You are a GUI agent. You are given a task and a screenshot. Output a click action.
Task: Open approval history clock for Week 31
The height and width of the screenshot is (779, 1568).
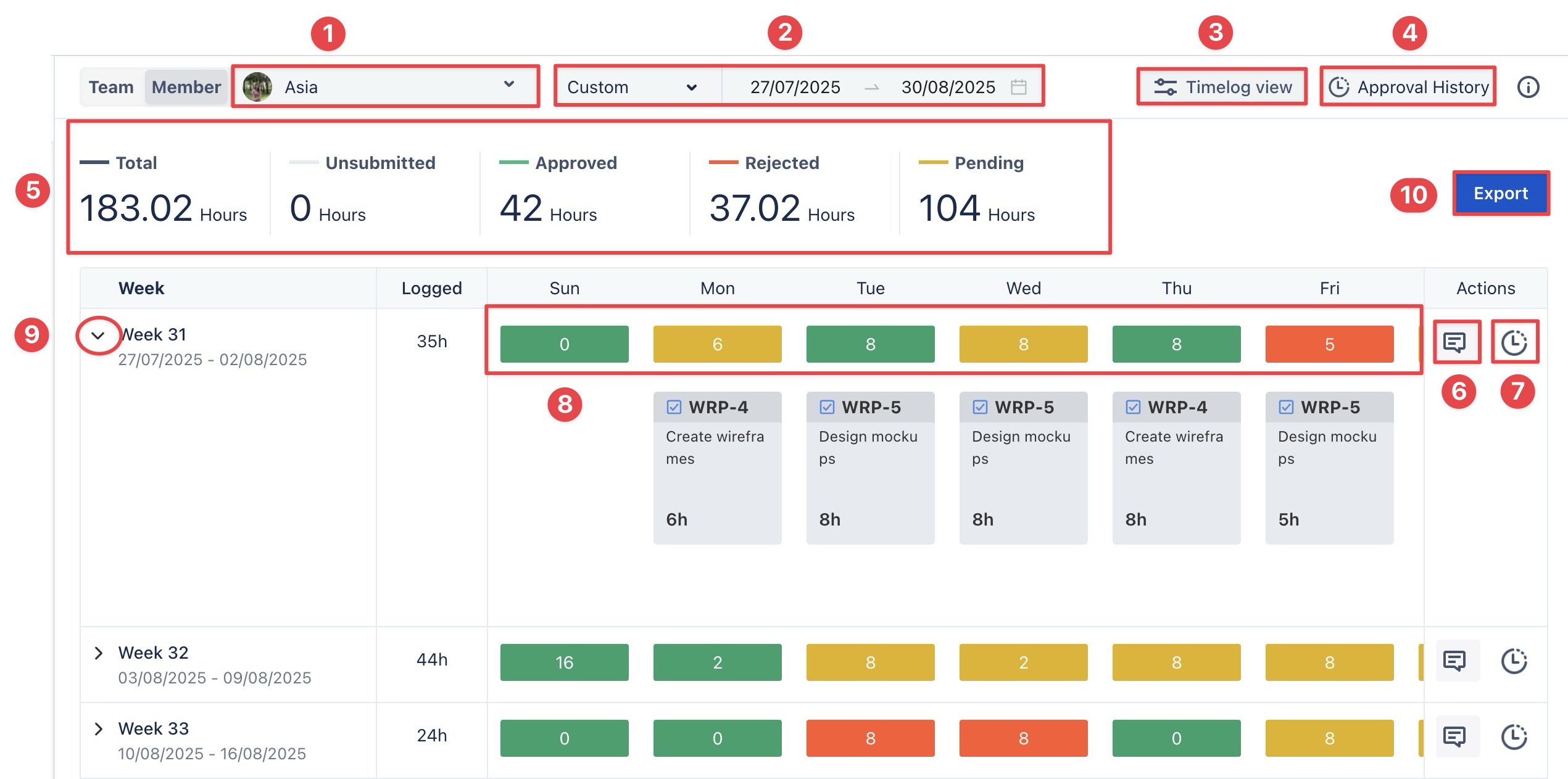click(1514, 342)
